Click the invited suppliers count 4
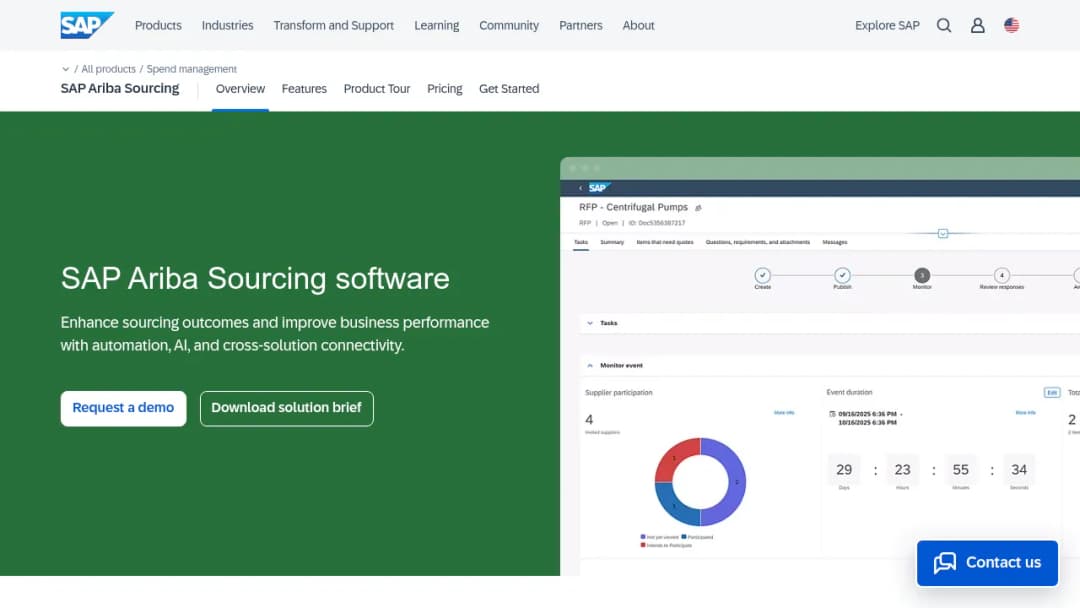Viewport: 1080px width, 608px height. point(589,419)
